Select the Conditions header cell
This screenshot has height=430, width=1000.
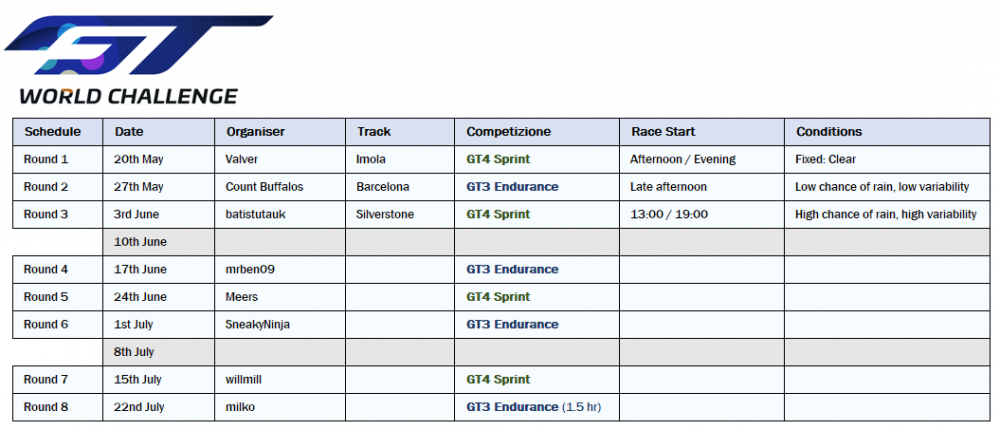[829, 132]
